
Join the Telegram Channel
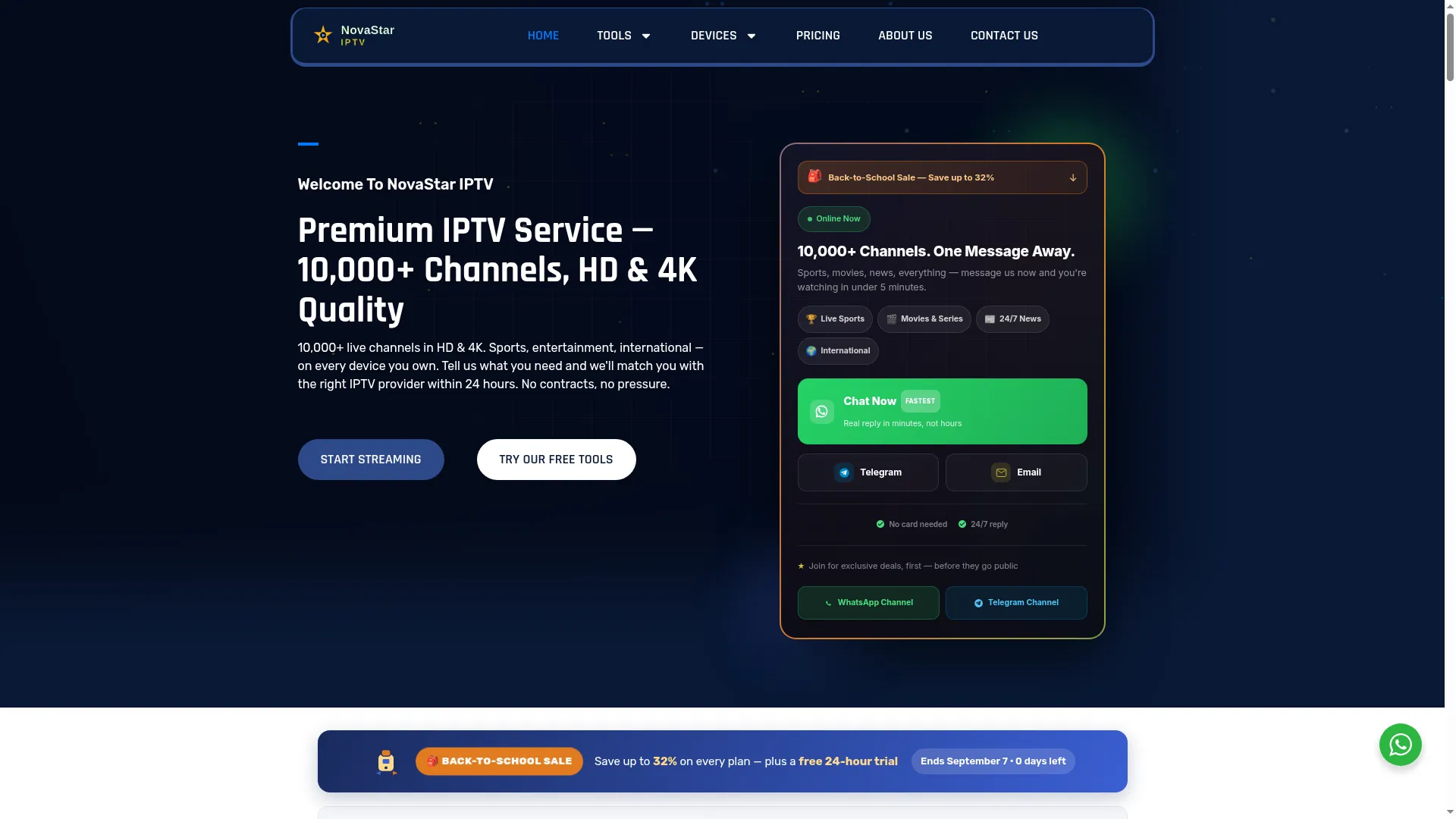pyautogui.click(x=1016, y=603)
